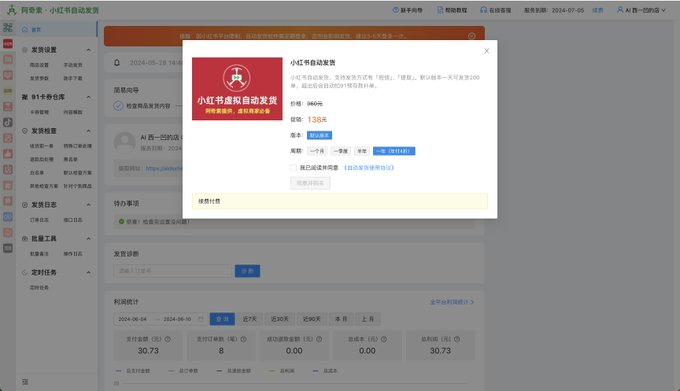The image size is (680, 391).
Task: Open 新手向导 guide icon
Action: pos(396,10)
